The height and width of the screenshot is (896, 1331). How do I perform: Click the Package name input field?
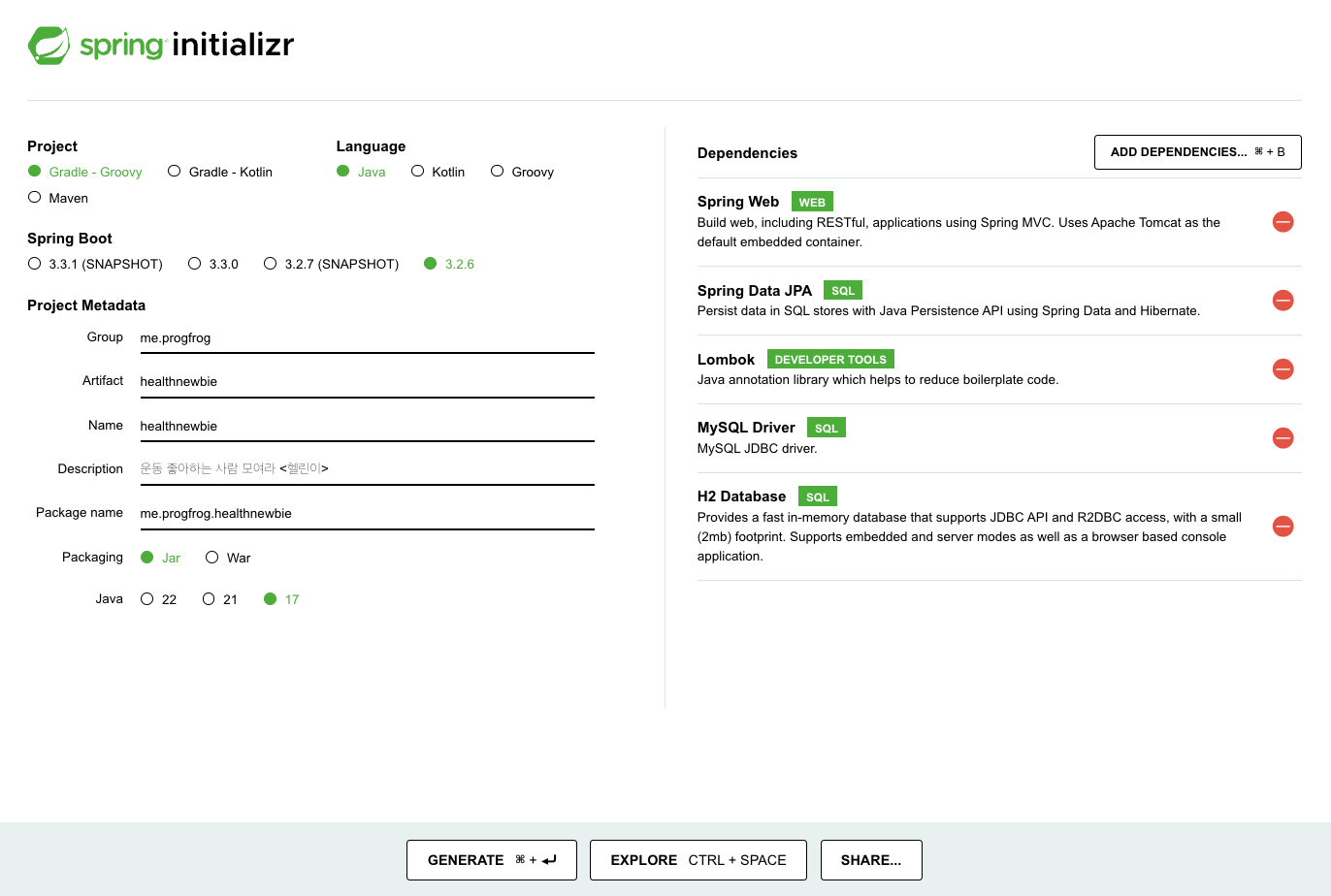coord(367,514)
